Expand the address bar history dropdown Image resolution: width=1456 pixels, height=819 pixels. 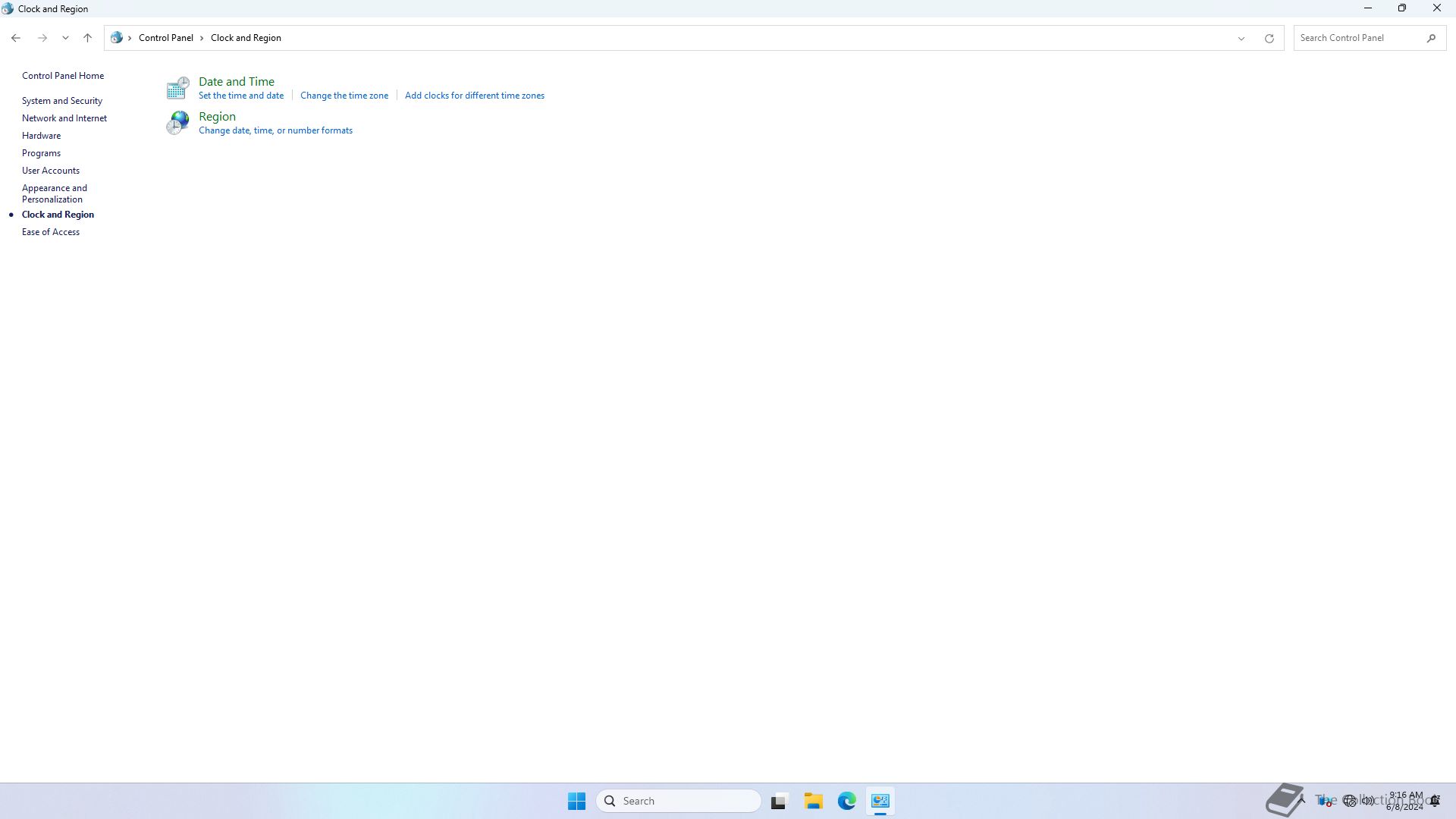click(1241, 38)
